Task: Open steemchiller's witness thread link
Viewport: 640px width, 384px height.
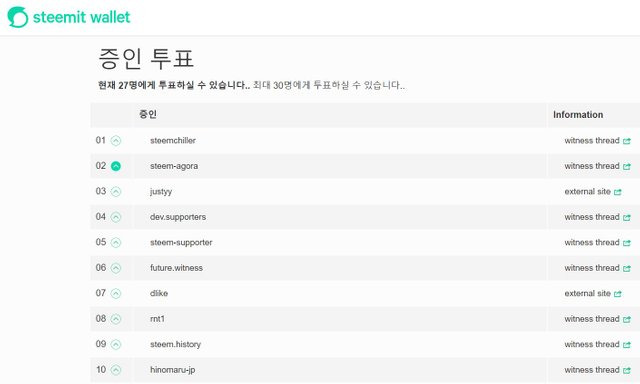Action: [597, 140]
